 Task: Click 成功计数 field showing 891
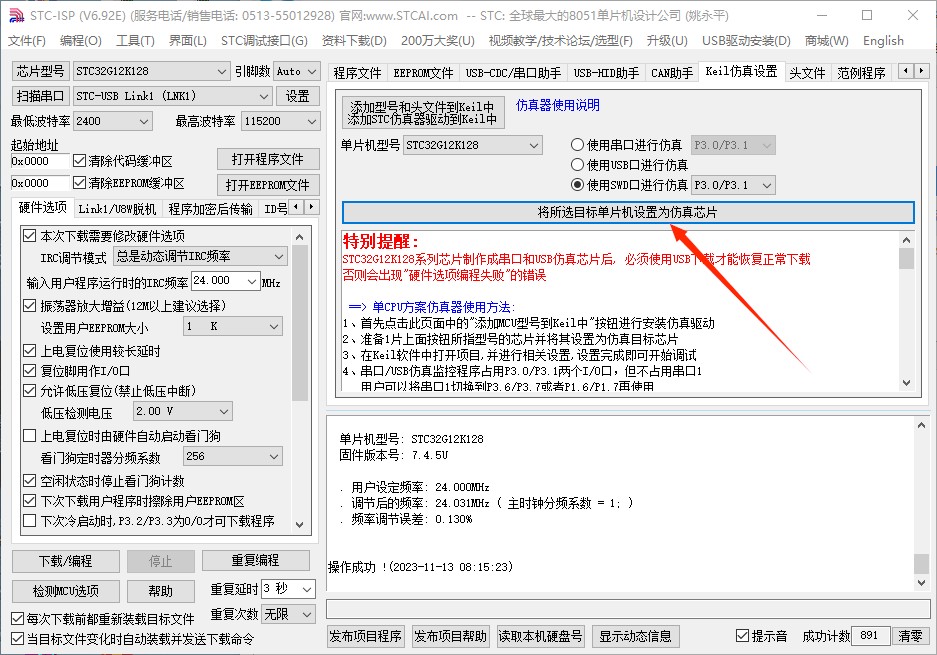pyautogui.click(x=870, y=636)
